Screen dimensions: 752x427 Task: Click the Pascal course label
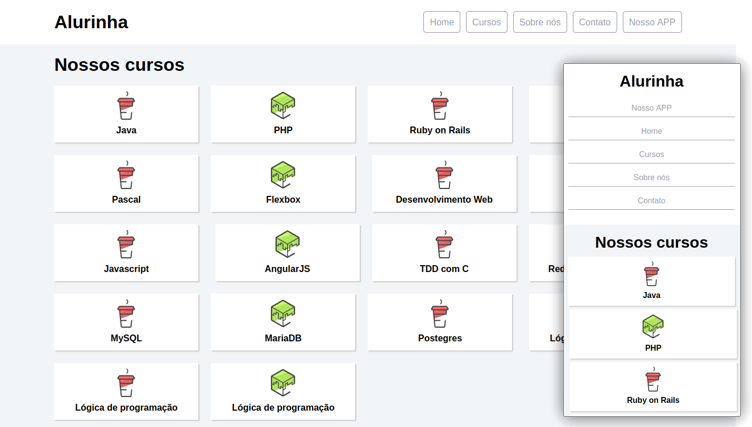tap(126, 200)
